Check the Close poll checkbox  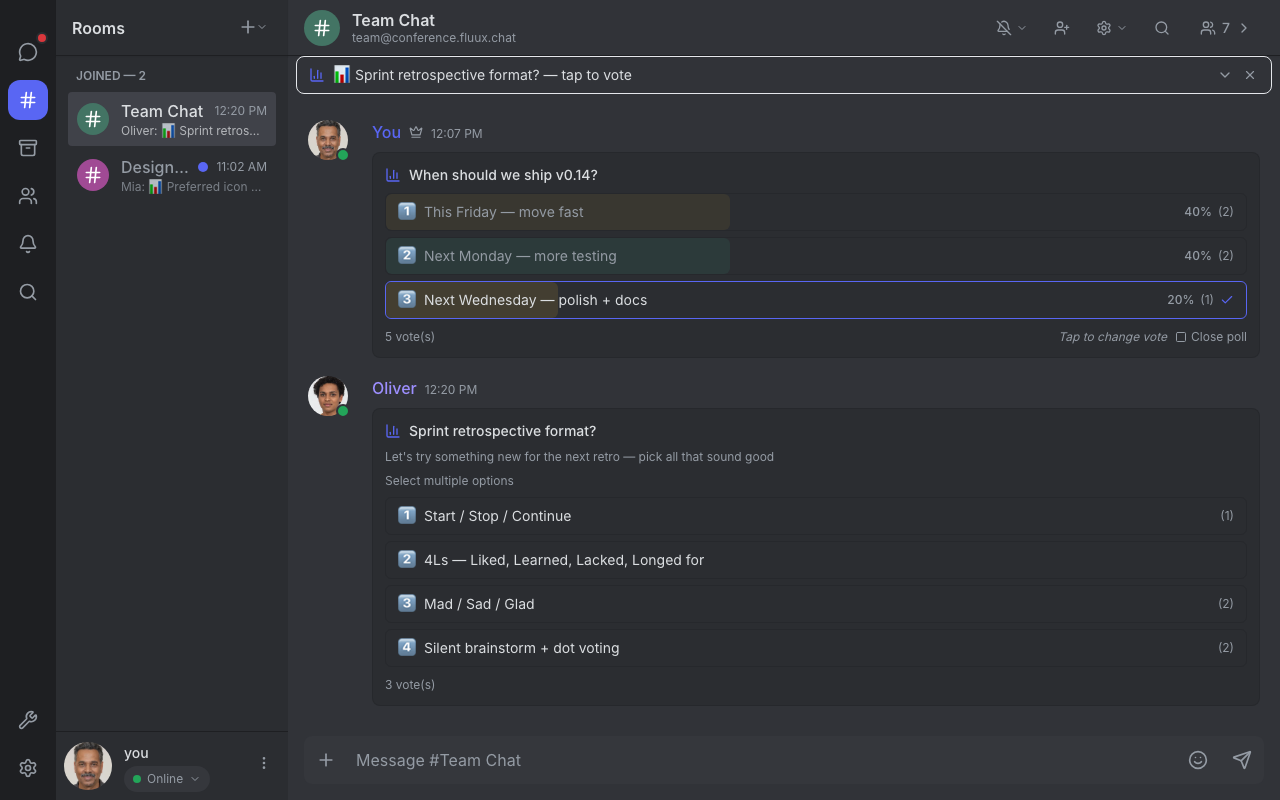tap(1181, 337)
